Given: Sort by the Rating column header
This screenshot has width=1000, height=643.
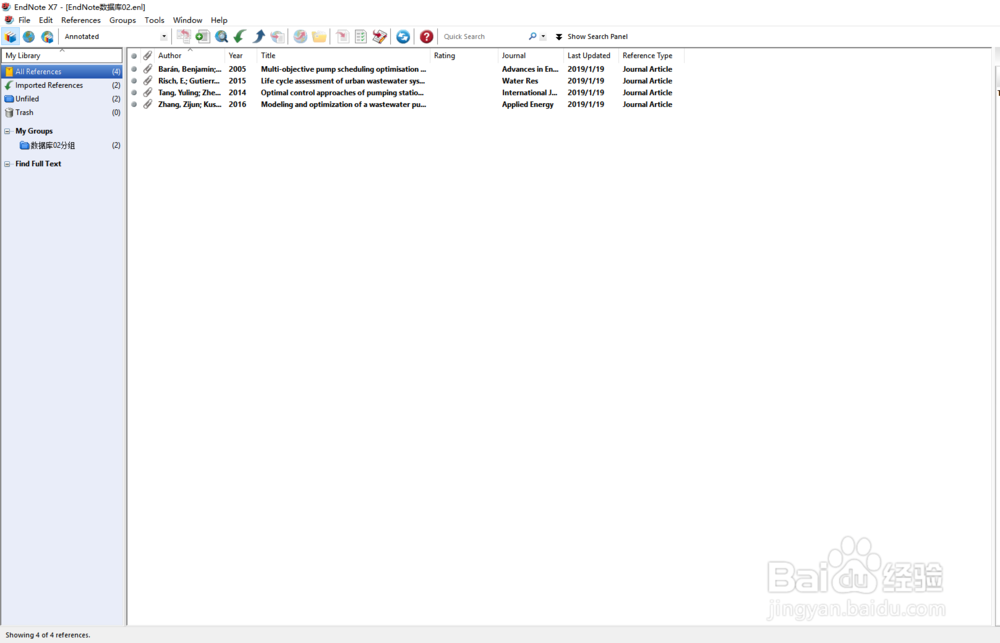Looking at the screenshot, I should tap(464, 56).
